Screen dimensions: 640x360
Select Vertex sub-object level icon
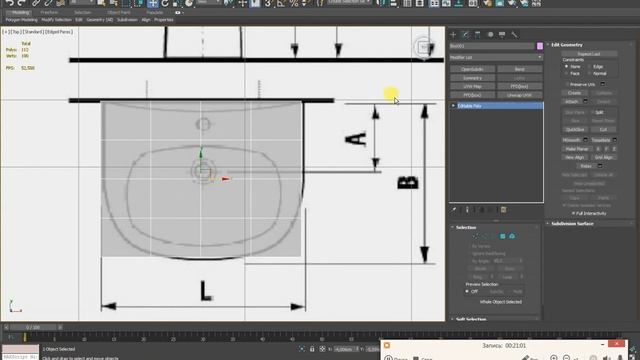[476, 236]
